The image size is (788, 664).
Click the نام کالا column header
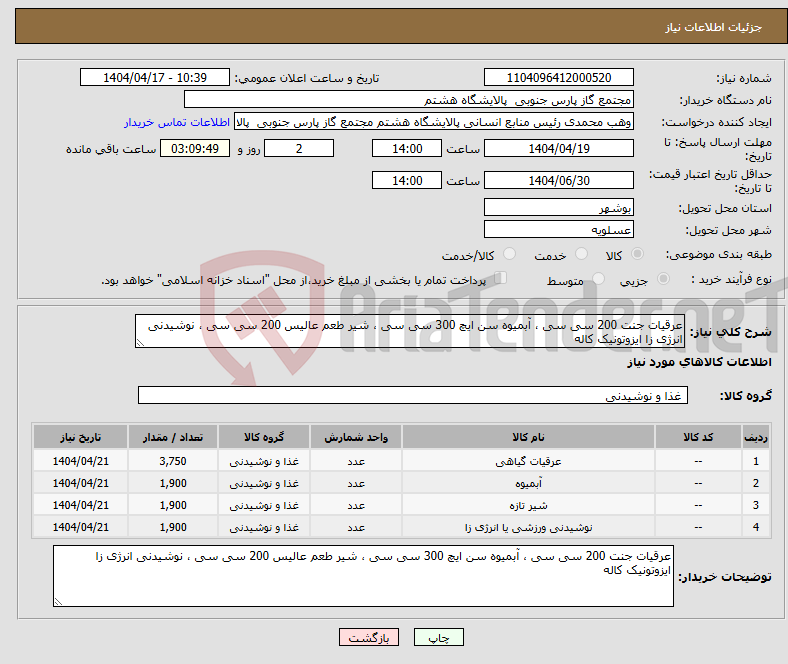[528, 437]
